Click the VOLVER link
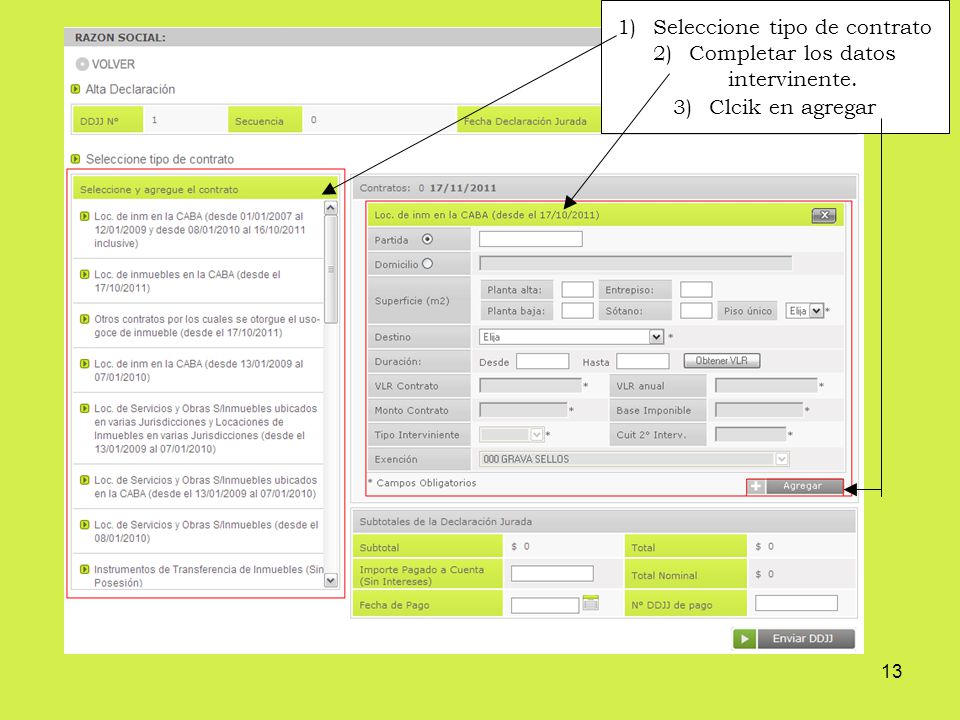The height and width of the screenshot is (720, 960). [x=113, y=64]
